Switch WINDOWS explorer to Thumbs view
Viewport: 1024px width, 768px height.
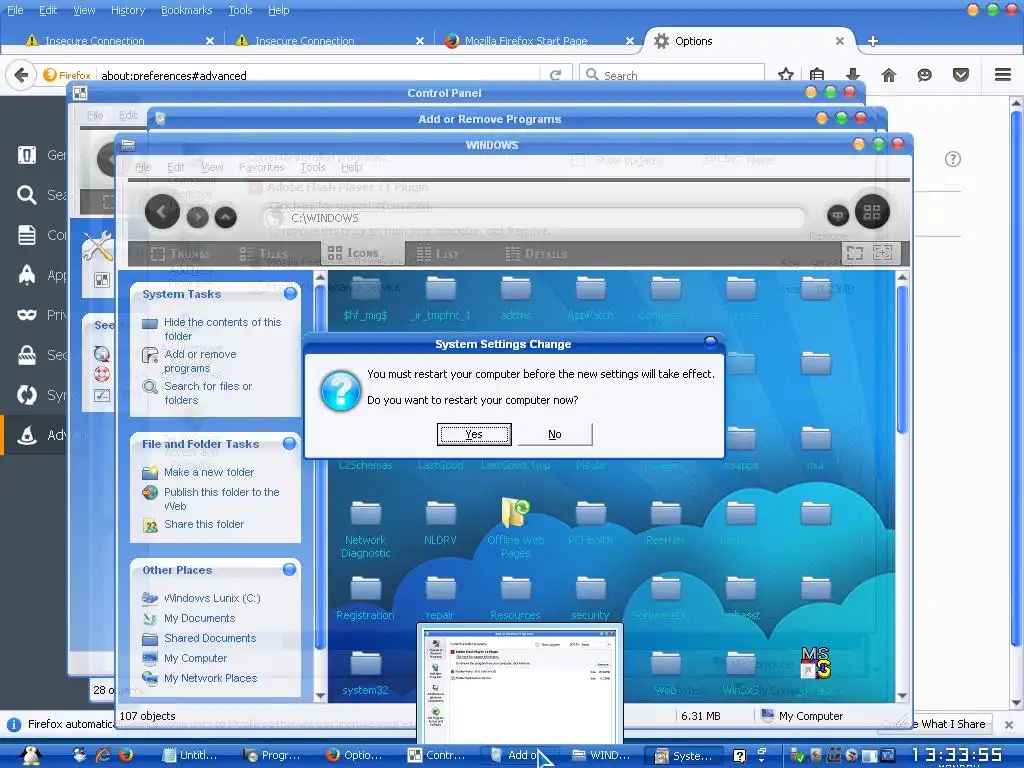(180, 253)
